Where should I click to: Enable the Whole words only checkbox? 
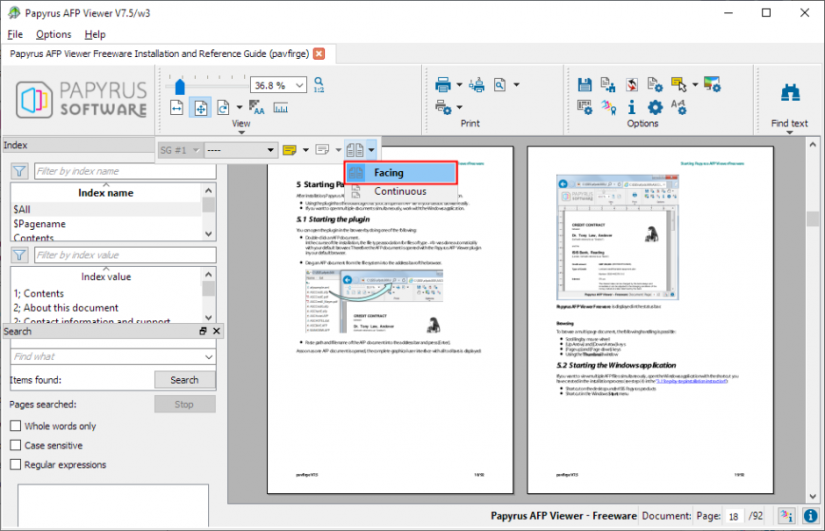(16, 426)
